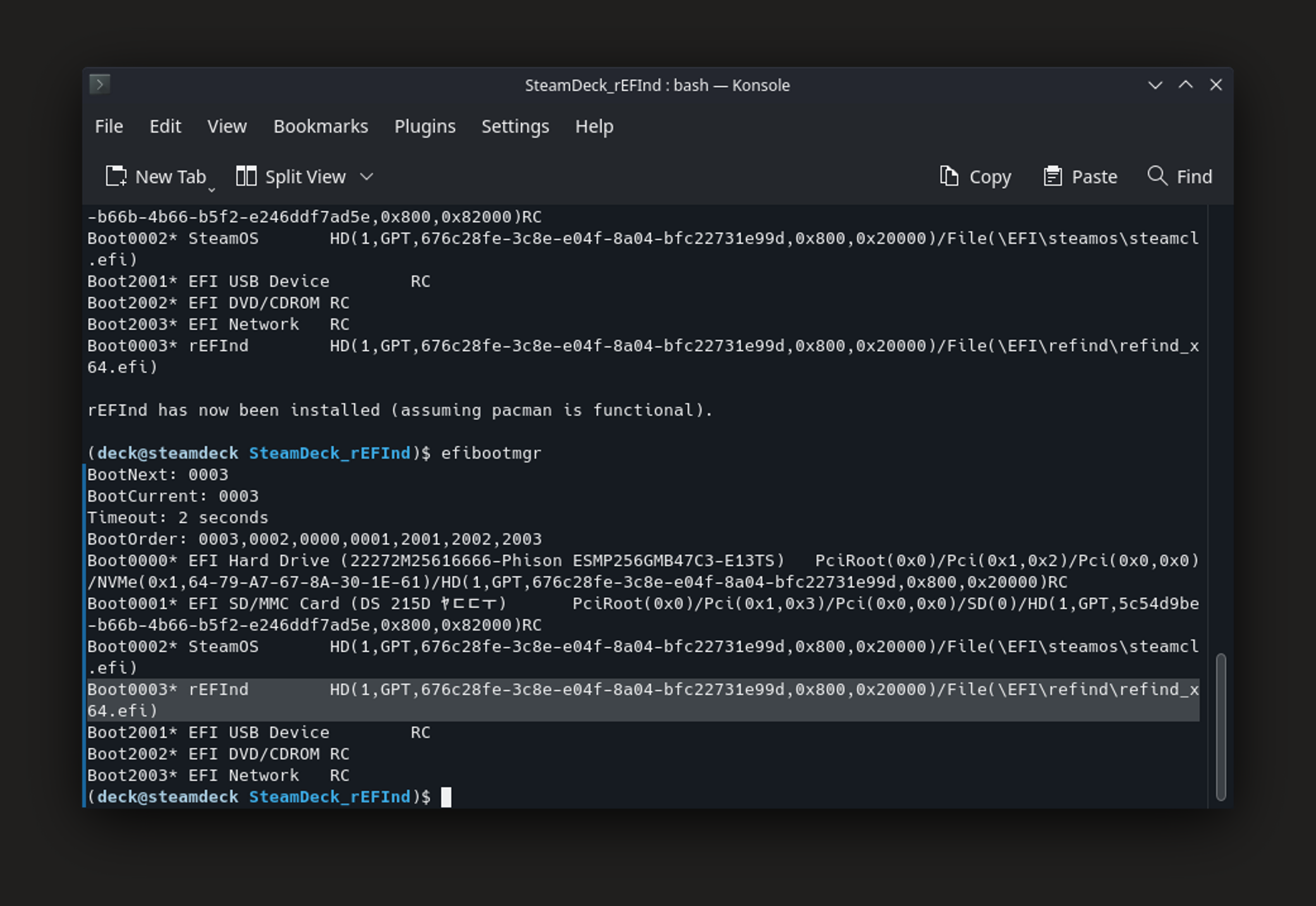
Task: Open the File menu
Action: point(109,126)
